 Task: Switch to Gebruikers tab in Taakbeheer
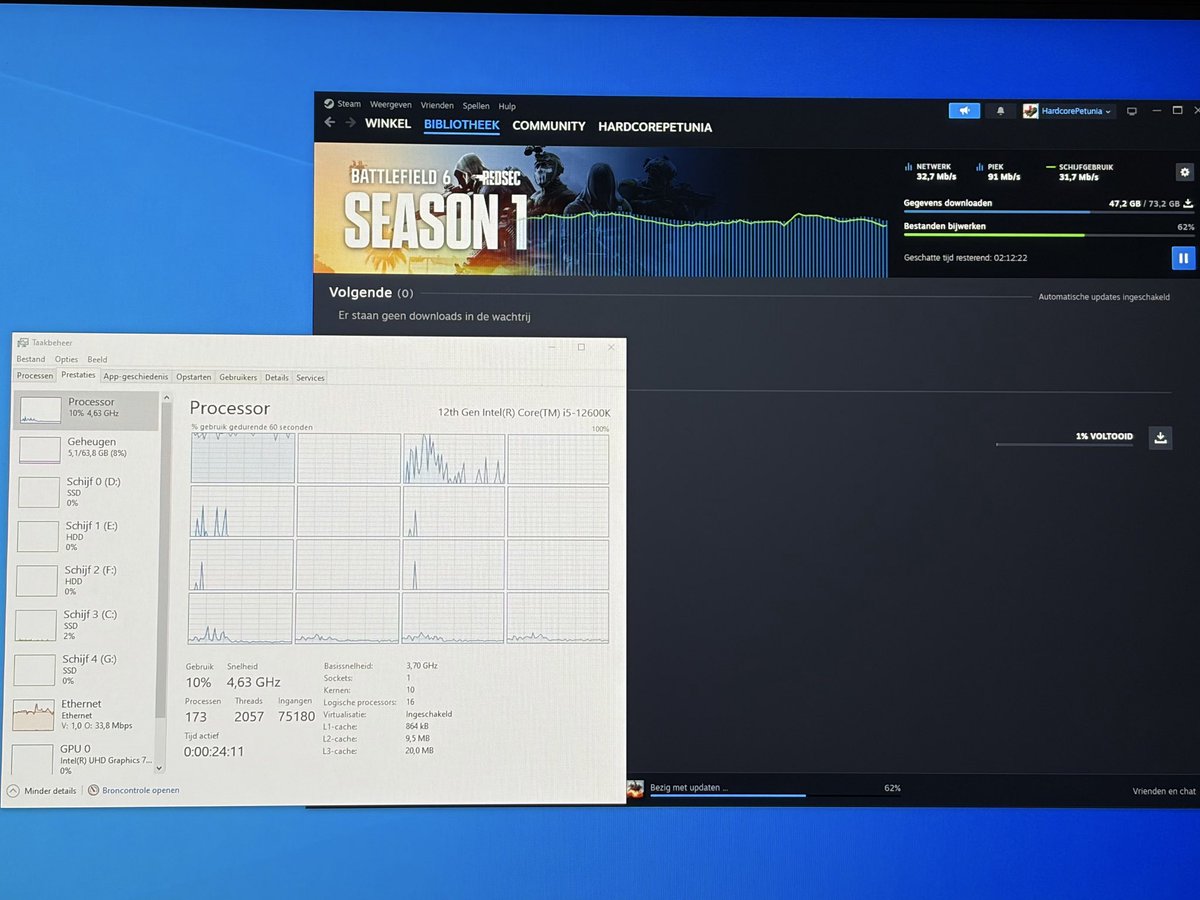click(x=238, y=377)
